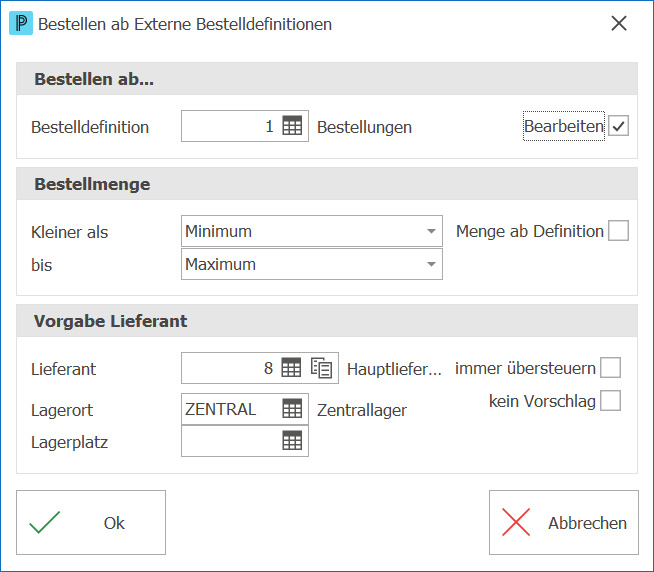The width and height of the screenshot is (654, 572).
Task: Expand the Minimum dropdown arrow
Action: coord(431,231)
